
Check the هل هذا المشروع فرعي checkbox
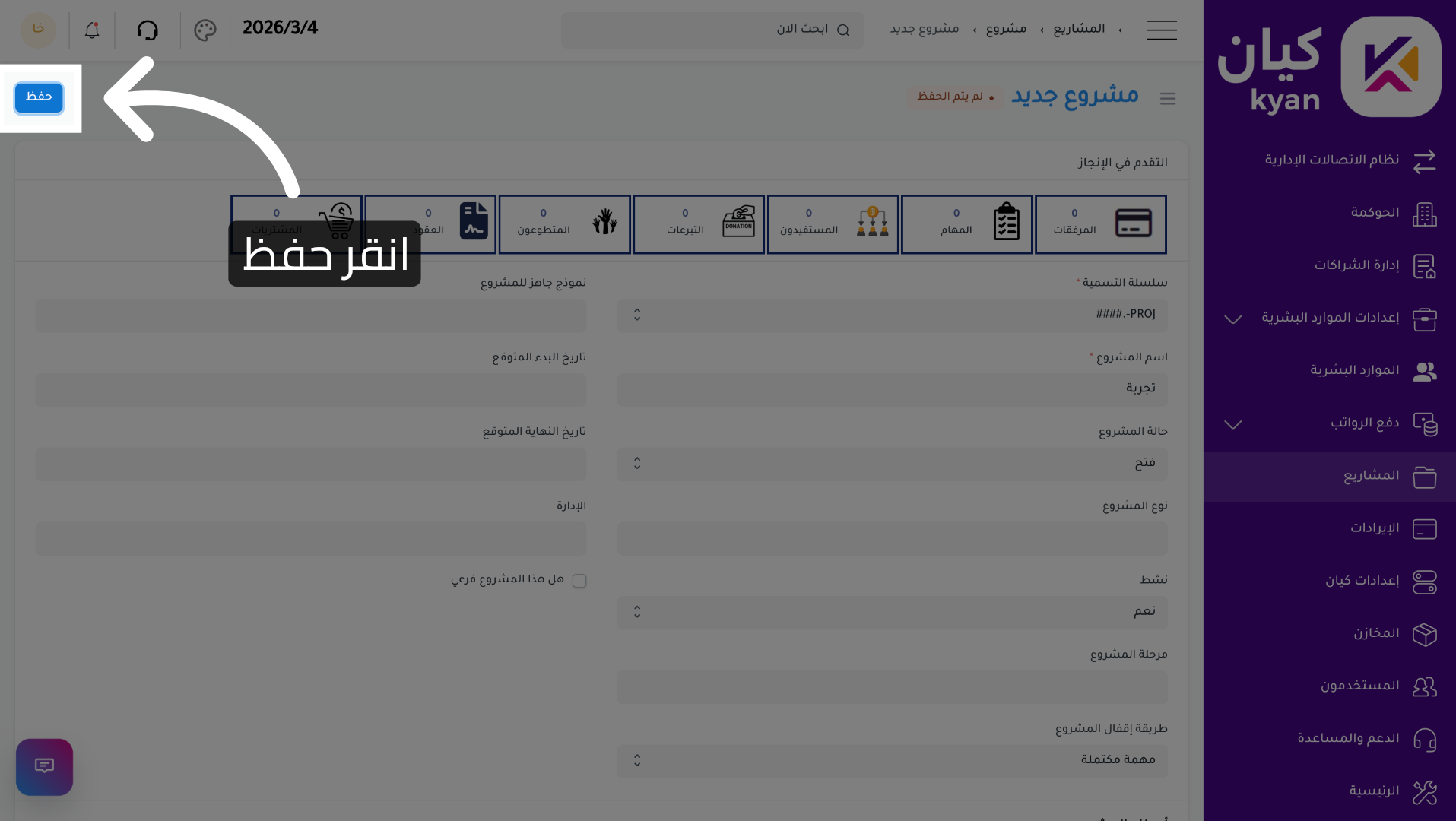pos(579,580)
